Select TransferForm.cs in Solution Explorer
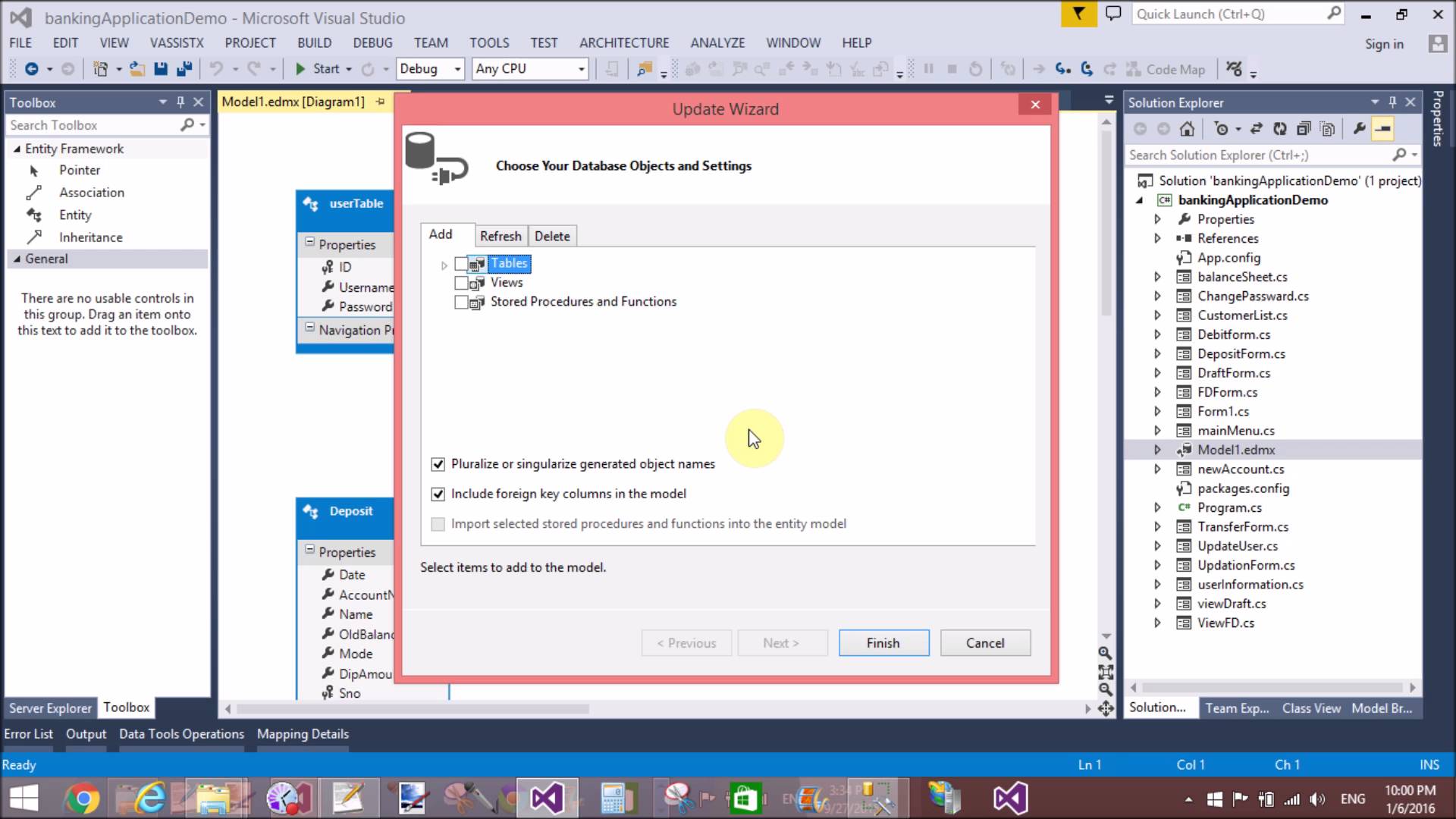This screenshot has width=1456, height=819. [1243, 527]
